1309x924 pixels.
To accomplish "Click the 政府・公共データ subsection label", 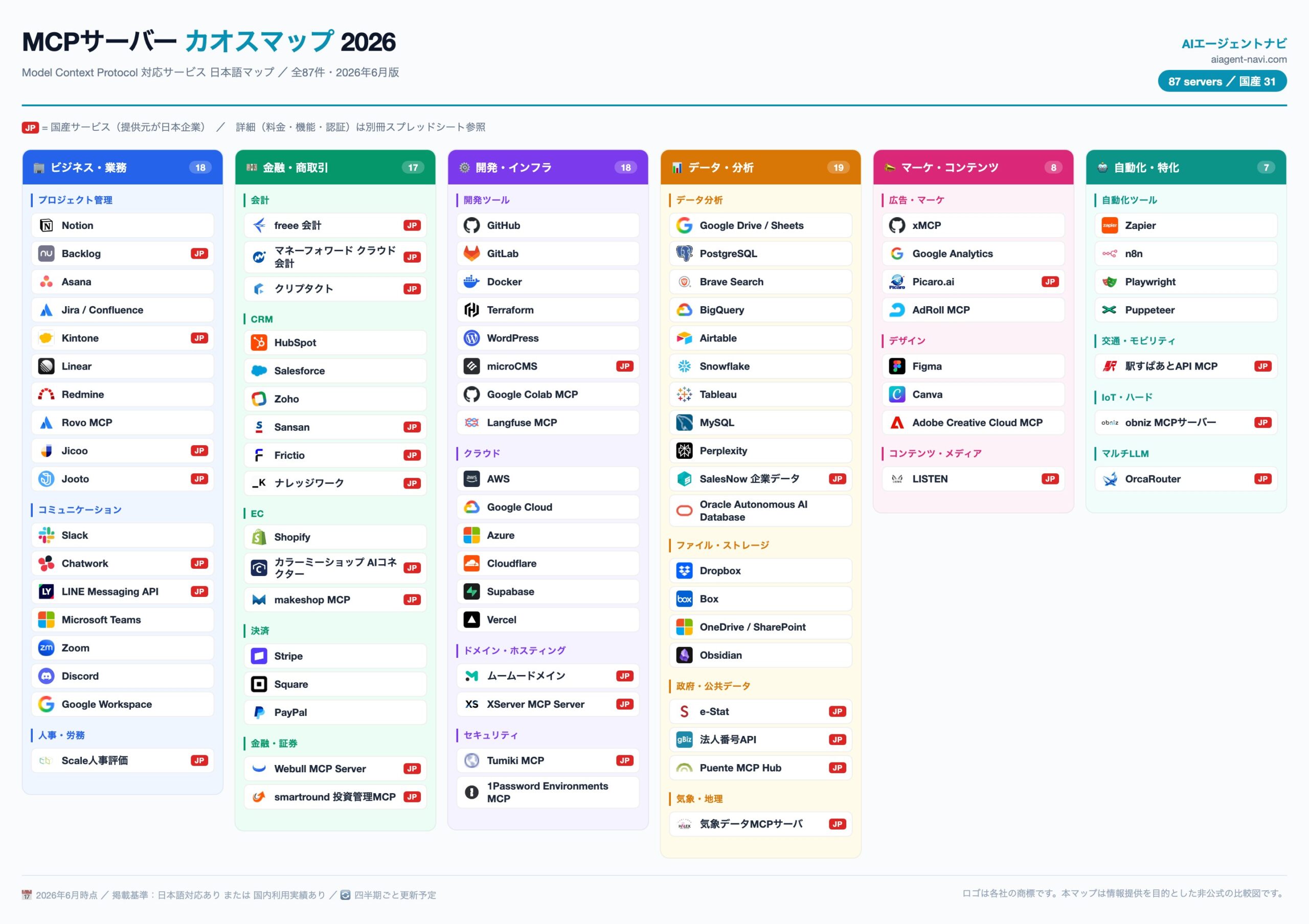I will (713, 686).
